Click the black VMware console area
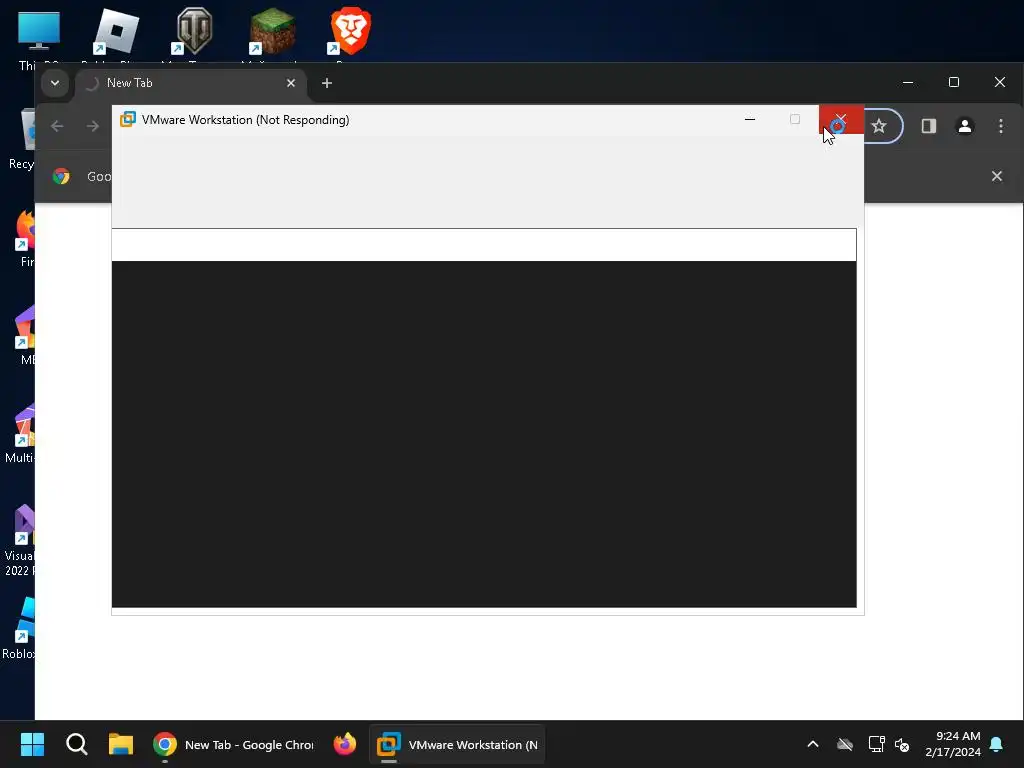 484,434
